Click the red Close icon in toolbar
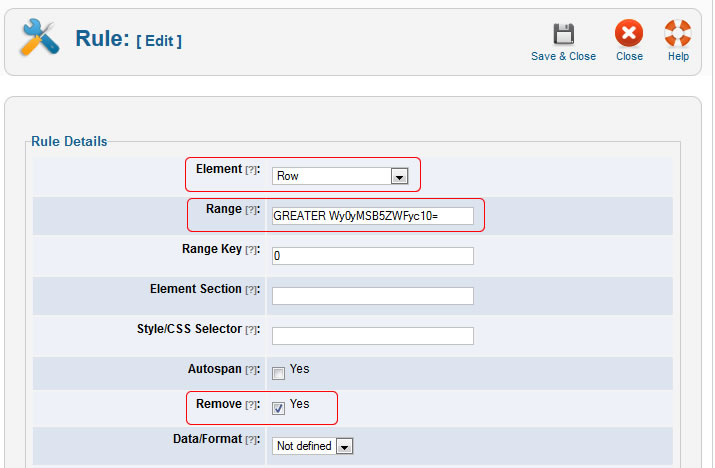715x468 pixels. point(629,35)
